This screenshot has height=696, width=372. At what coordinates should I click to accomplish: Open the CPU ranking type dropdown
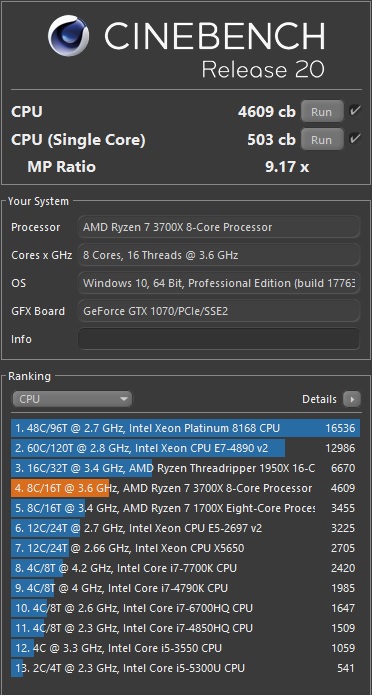pos(72,399)
